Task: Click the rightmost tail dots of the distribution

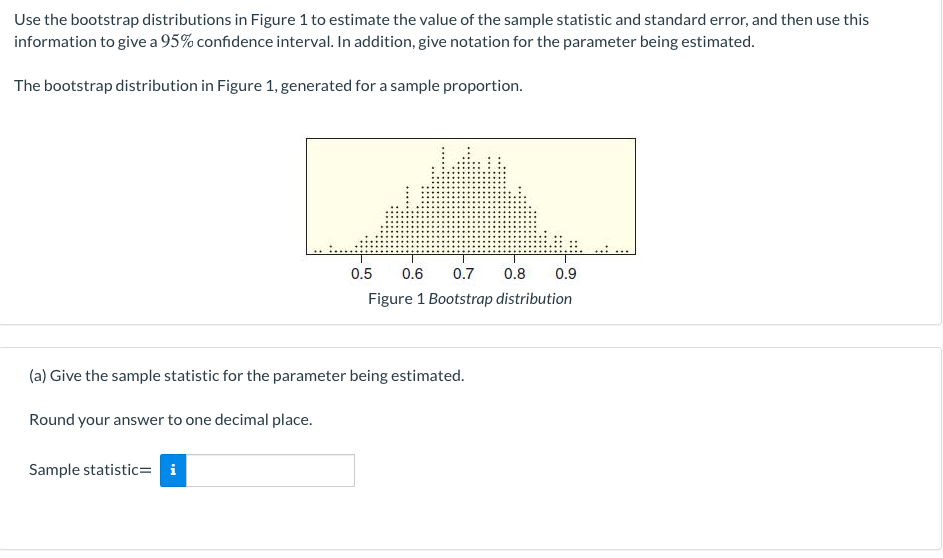Action: click(x=622, y=250)
